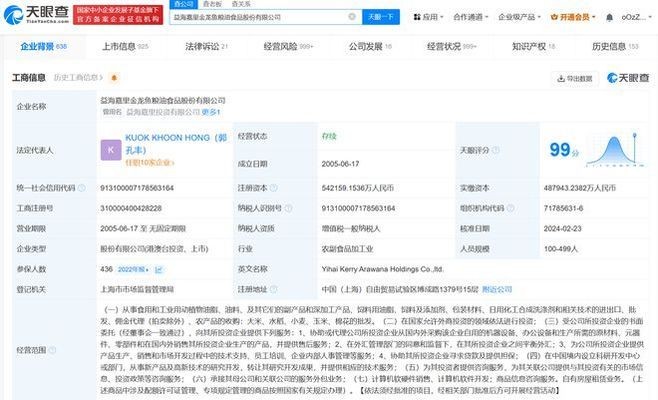The image size is (658, 400).
Task: Expand the 企业级产品 dropdown
Action: click(x=520, y=17)
